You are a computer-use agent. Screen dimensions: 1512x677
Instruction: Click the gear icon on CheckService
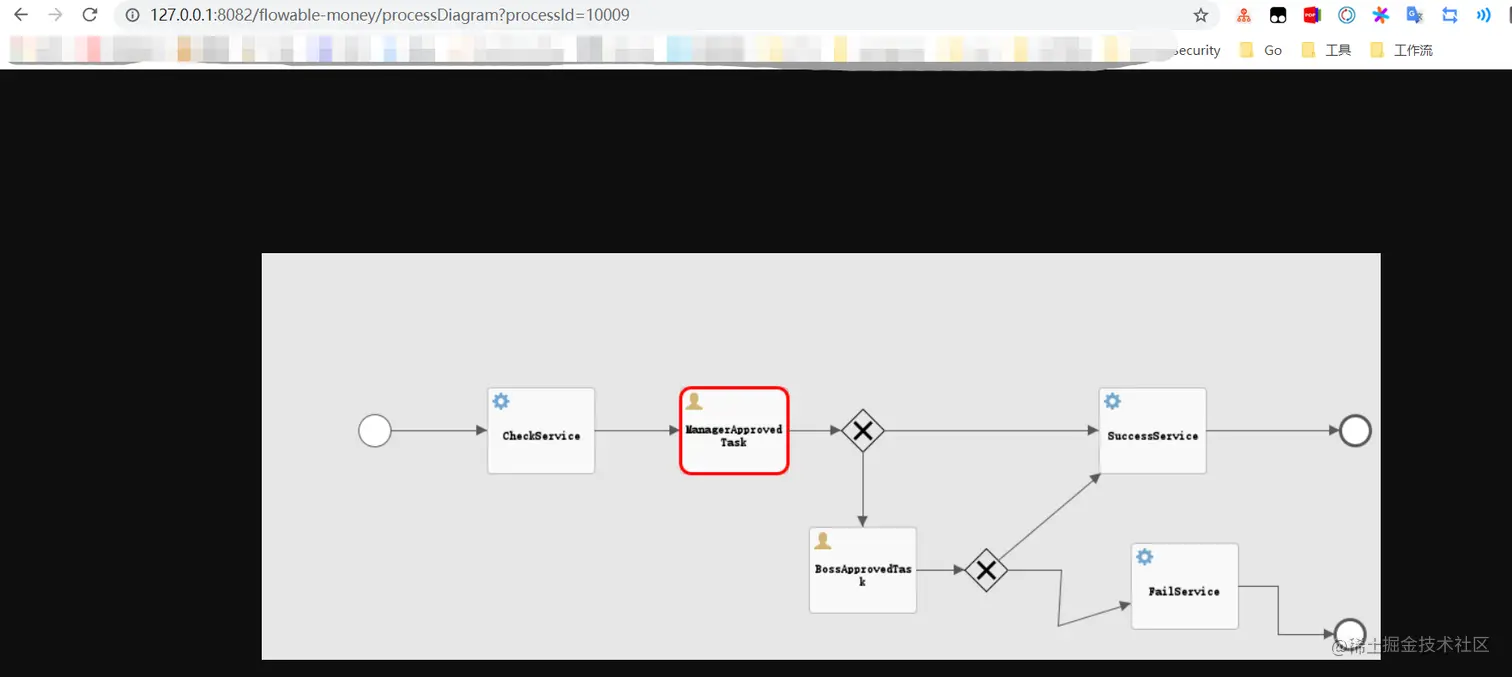coord(501,401)
